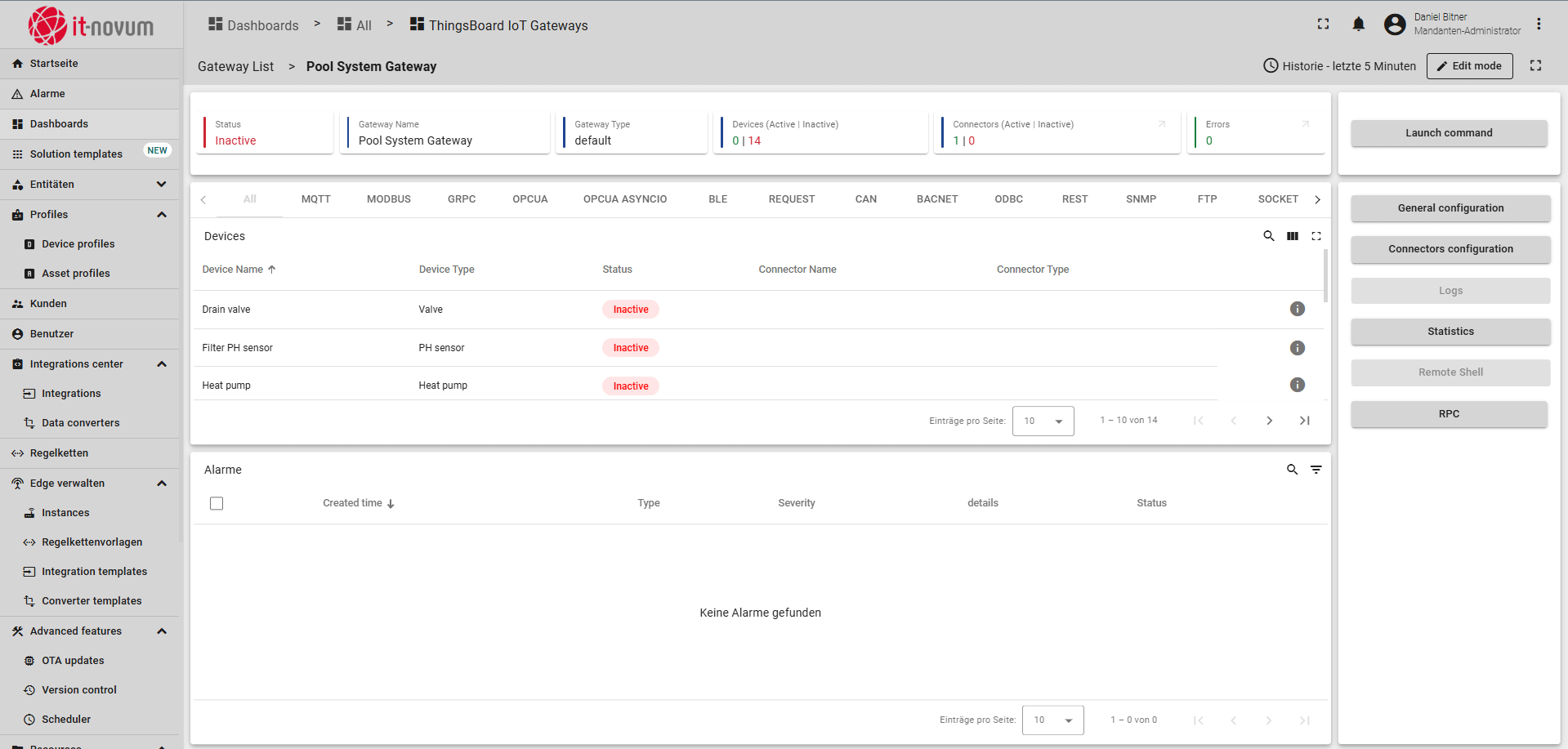This screenshot has width=1568, height=749.
Task: Open info details for Drain valve
Action: tap(1297, 309)
